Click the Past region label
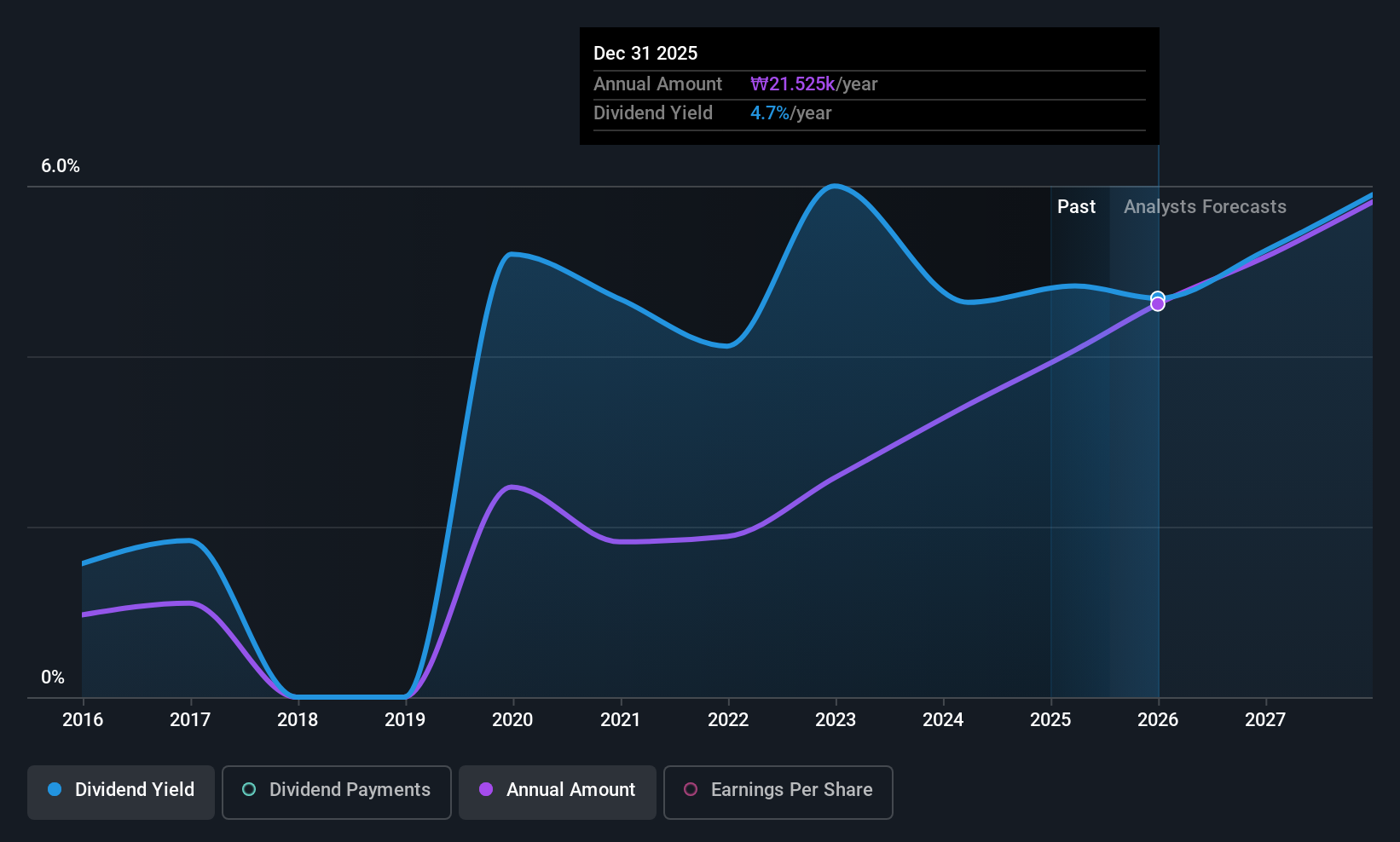Screen dimensions: 1400x842 tap(1076, 207)
